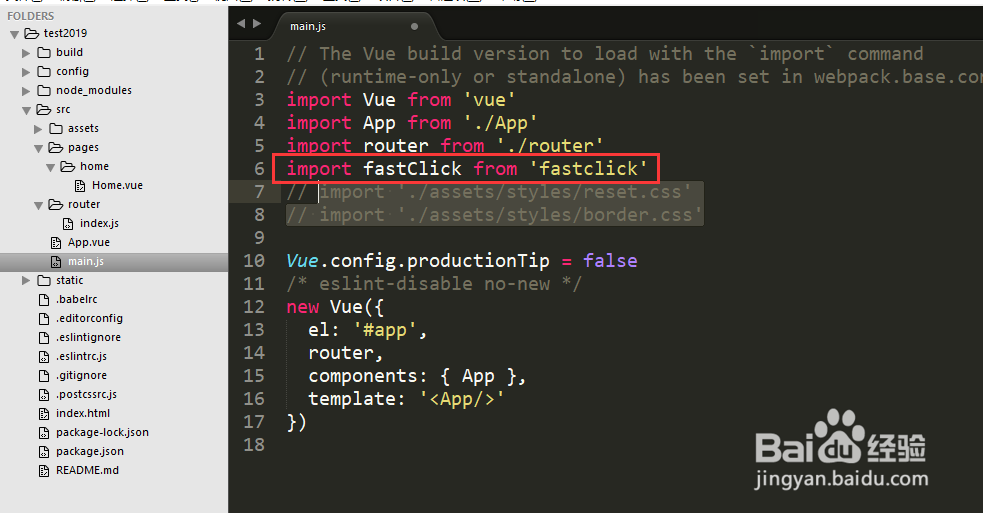This screenshot has width=983, height=513.
Task: Expand the assets folder arrow
Action: 39,128
